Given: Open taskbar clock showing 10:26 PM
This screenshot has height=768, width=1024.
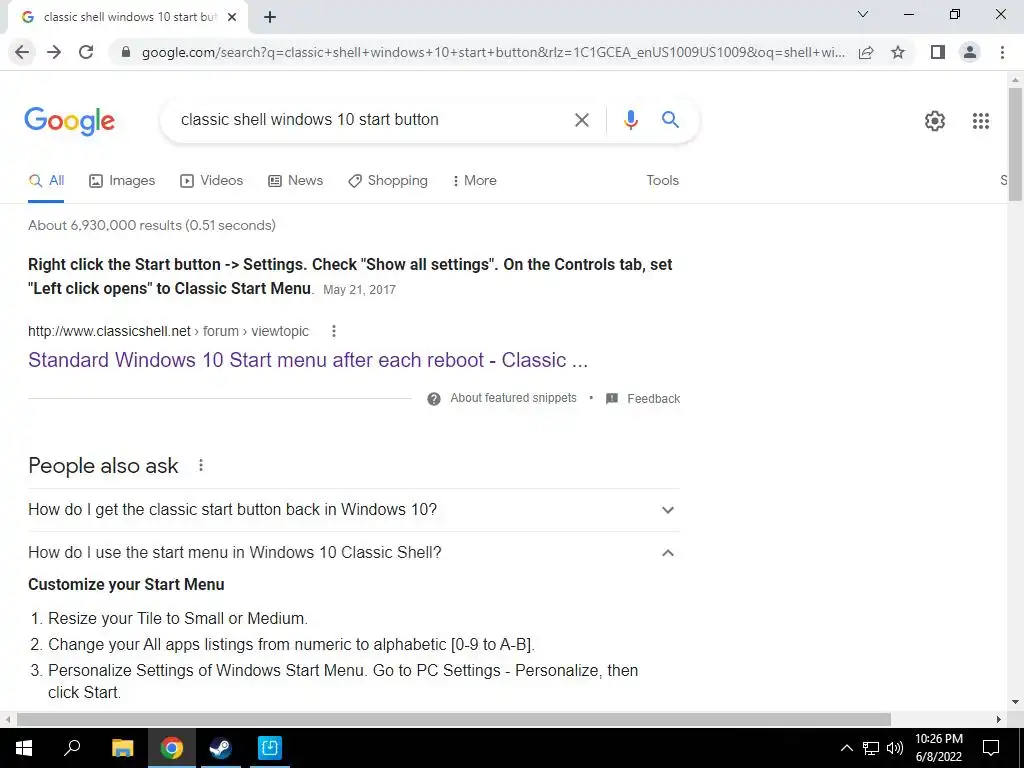Looking at the screenshot, I should pyautogui.click(x=938, y=748).
